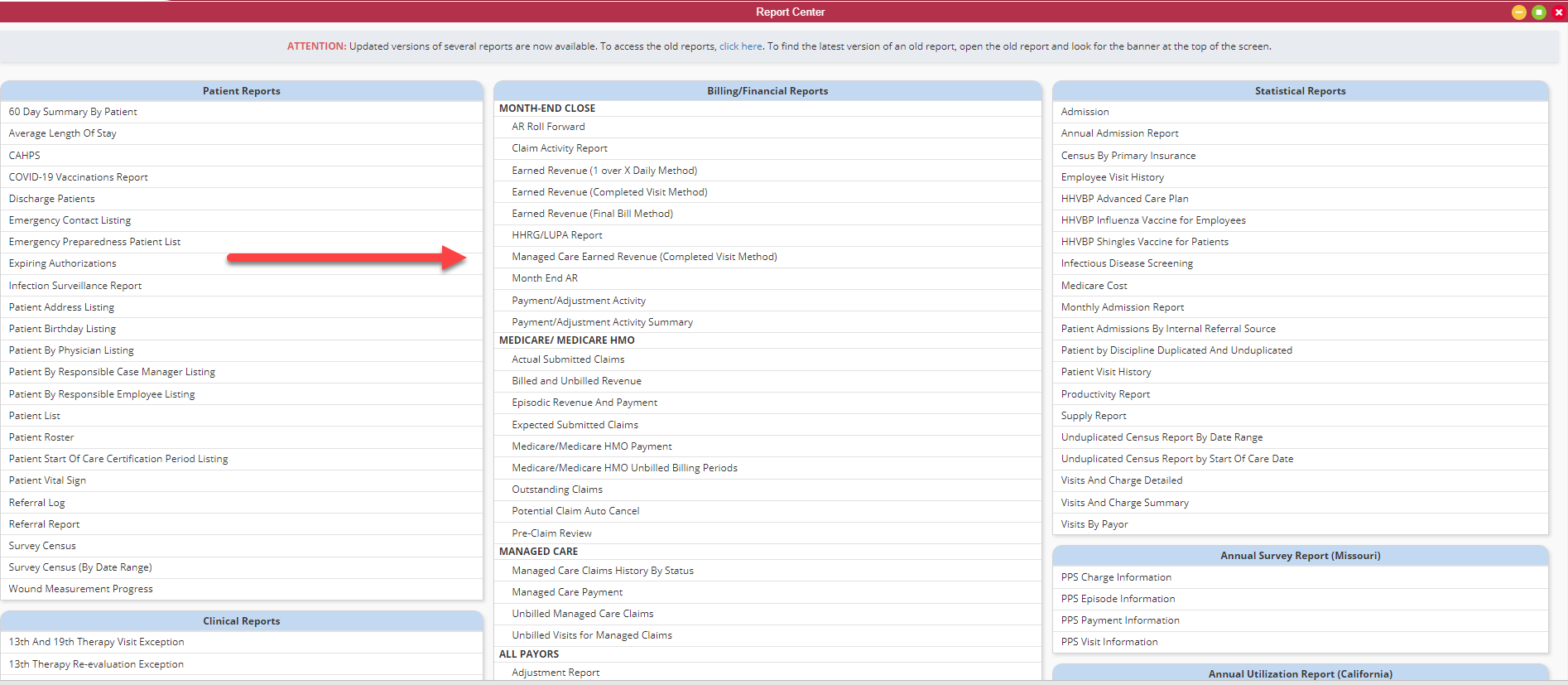Open the Productivity Report

click(1105, 394)
